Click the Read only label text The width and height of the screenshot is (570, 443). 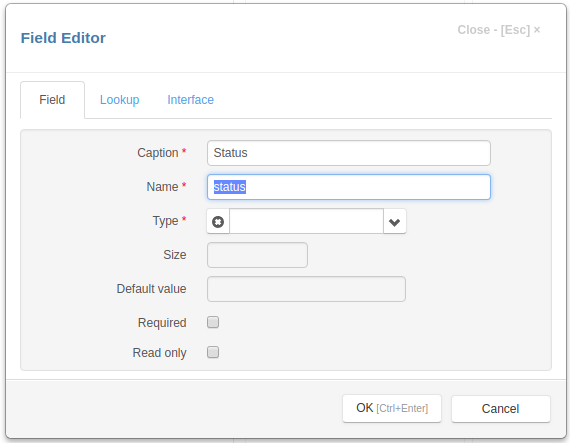pyautogui.click(x=160, y=353)
